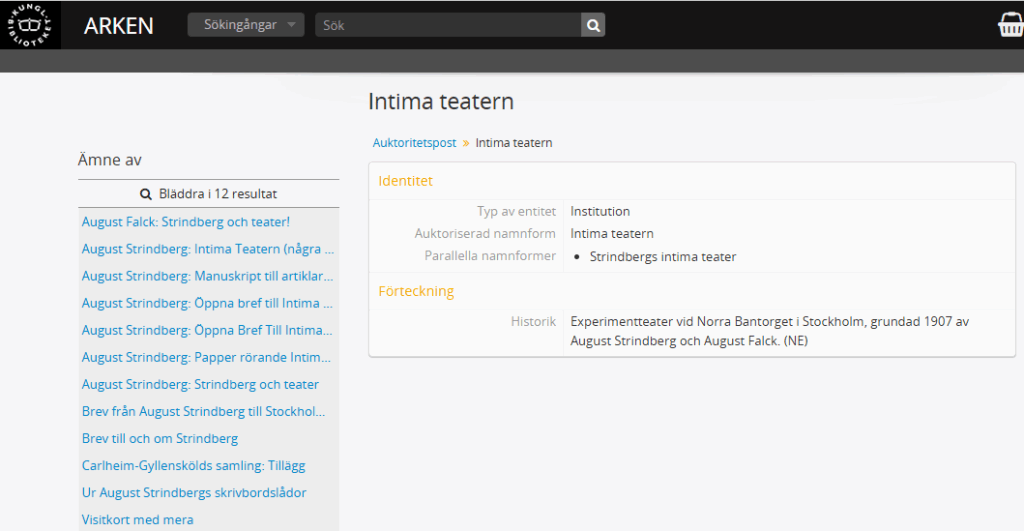Select Intima teatern authorized name value
Screen dimensions: 1024x531
[612, 234]
